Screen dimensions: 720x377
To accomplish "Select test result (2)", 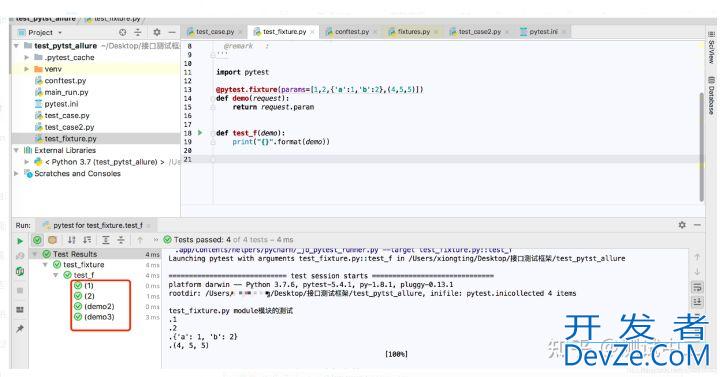I will (84, 296).
